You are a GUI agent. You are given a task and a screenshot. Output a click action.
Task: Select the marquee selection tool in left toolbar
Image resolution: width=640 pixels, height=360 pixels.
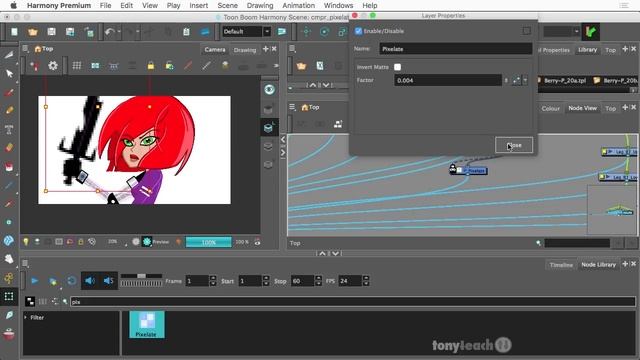9,296
